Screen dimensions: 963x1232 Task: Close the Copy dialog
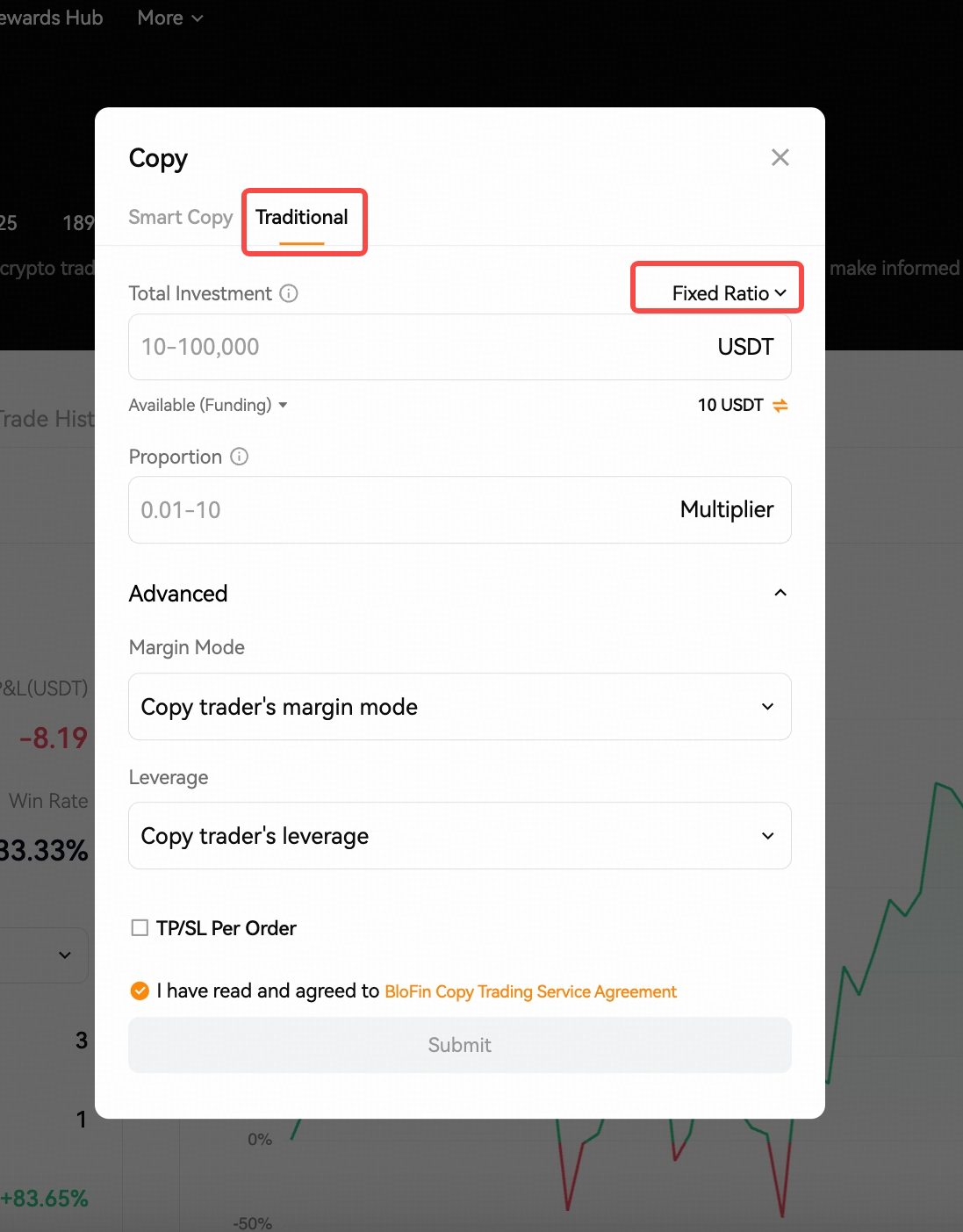780,157
